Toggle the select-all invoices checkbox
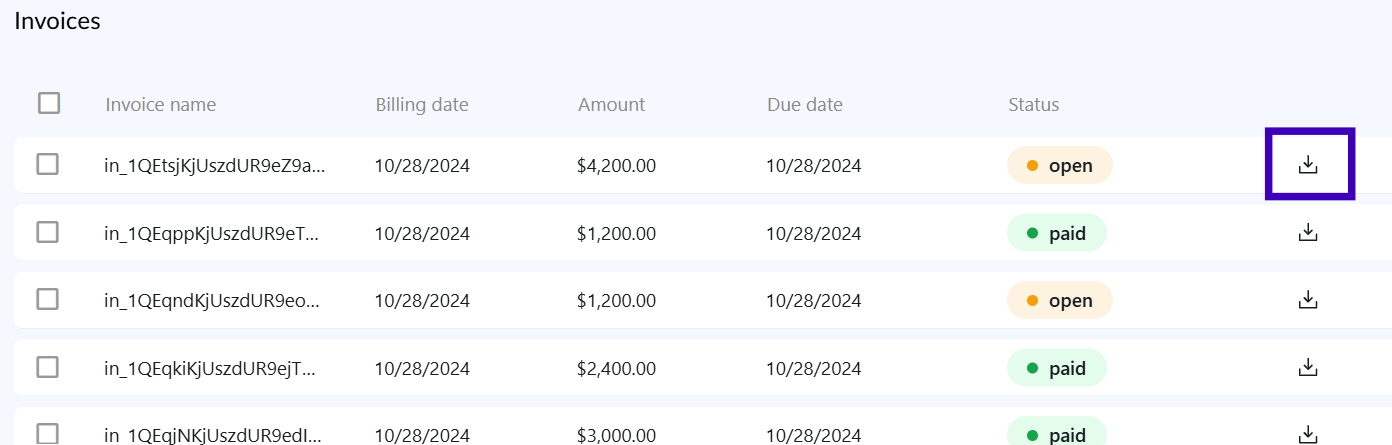1392x445 pixels. click(49, 103)
